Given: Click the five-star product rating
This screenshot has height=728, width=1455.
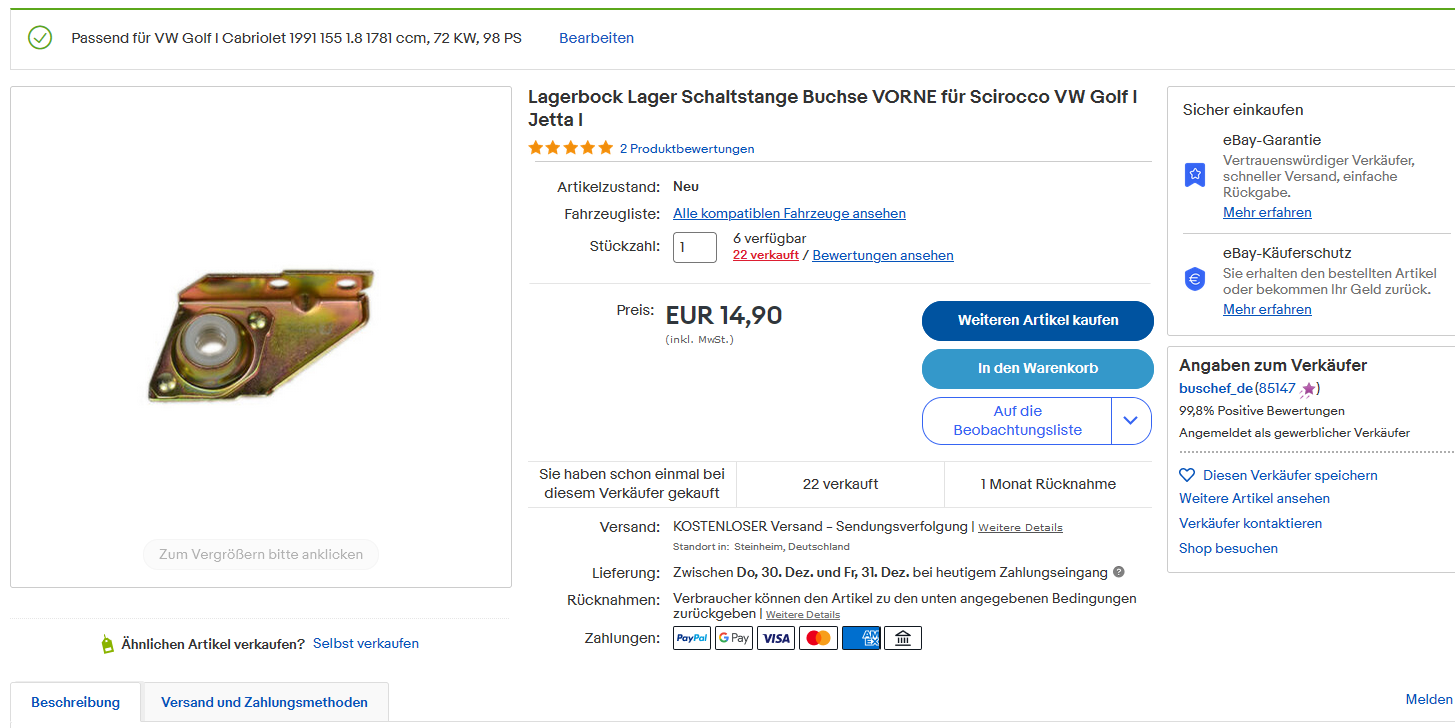Looking at the screenshot, I should (x=570, y=148).
